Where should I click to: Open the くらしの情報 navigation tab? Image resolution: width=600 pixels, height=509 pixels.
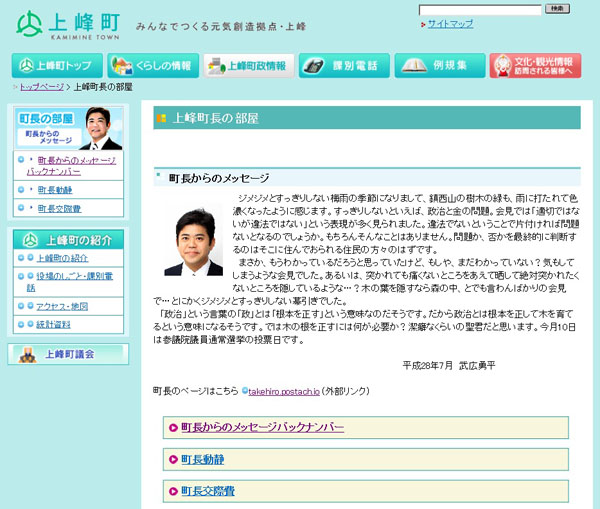(152, 66)
